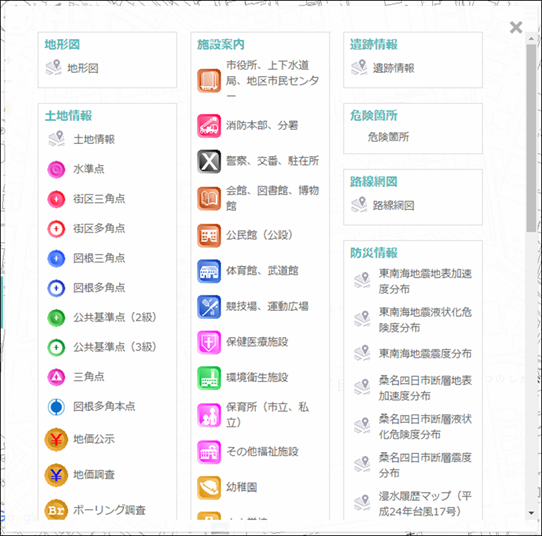Click the 土地情報 section heading
This screenshot has height=536, width=542.
(68, 116)
